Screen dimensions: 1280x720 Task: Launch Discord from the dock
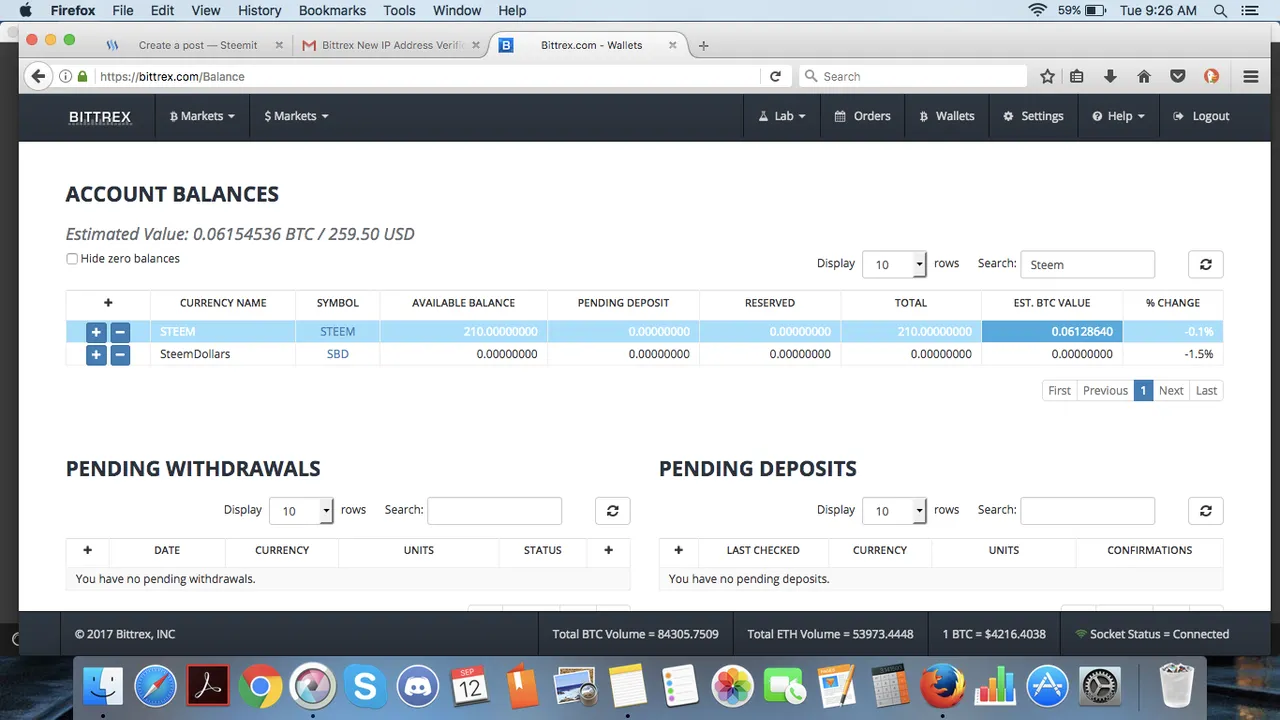tap(418, 686)
